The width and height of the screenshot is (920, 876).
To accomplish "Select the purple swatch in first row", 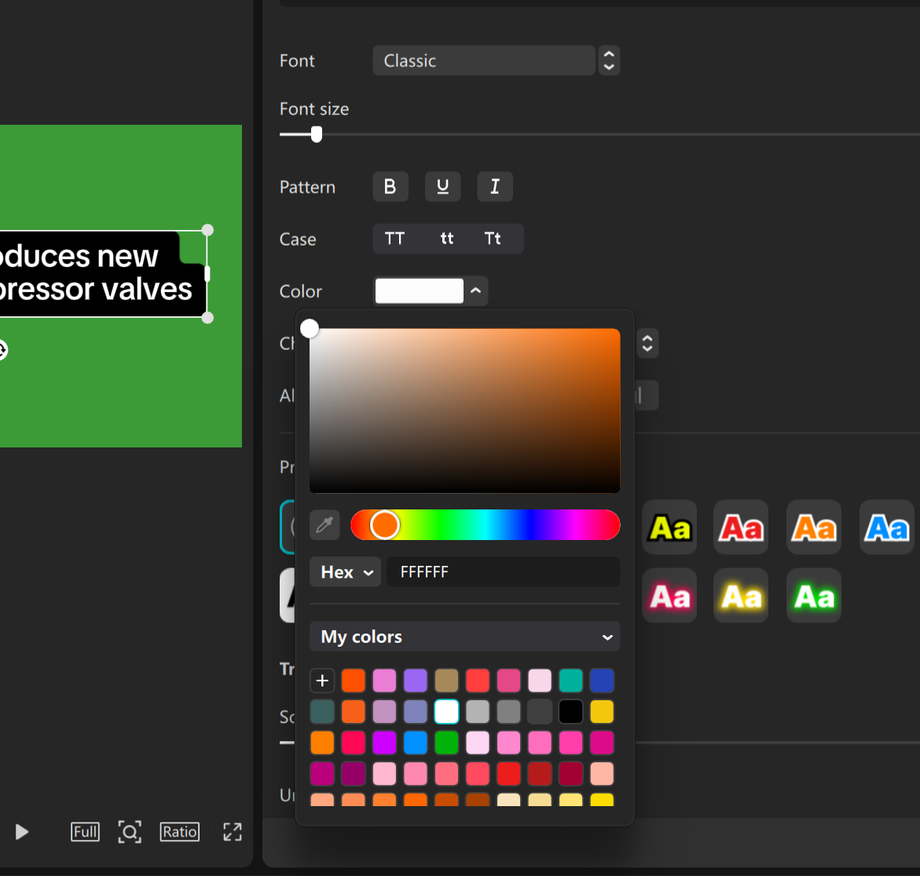I will click(x=415, y=680).
